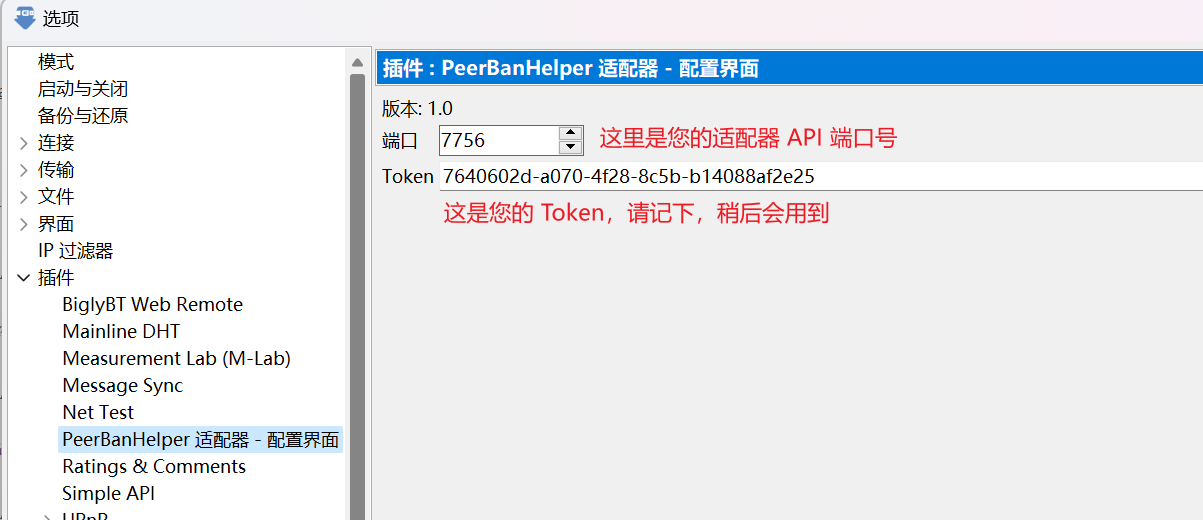Expand the 文件 tree node
Image resolution: width=1203 pixels, height=520 pixels.
(x=23, y=197)
